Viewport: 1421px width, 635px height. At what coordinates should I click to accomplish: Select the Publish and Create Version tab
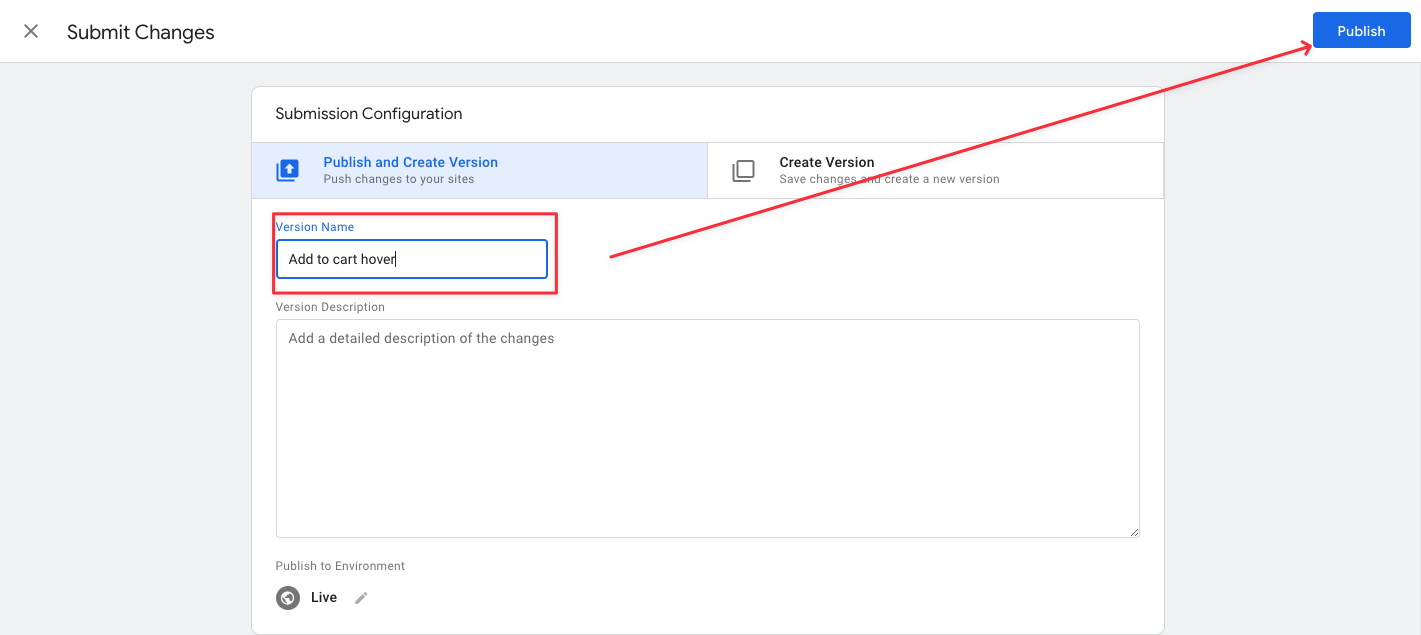pyautogui.click(x=479, y=170)
